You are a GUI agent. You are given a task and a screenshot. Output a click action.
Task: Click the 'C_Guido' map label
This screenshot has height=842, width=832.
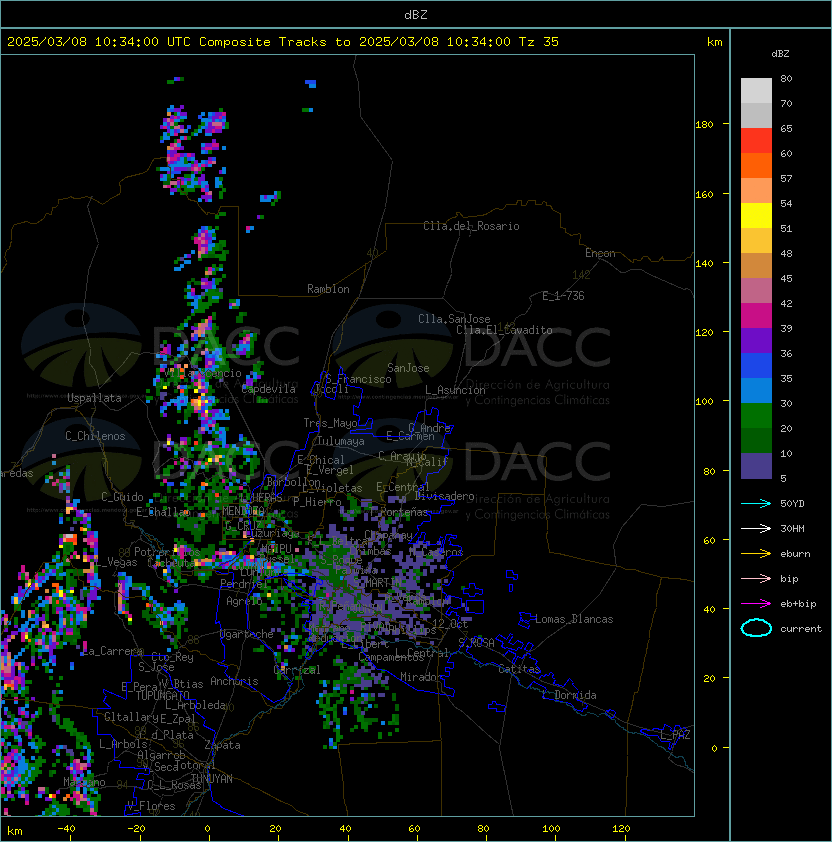(122, 497)
